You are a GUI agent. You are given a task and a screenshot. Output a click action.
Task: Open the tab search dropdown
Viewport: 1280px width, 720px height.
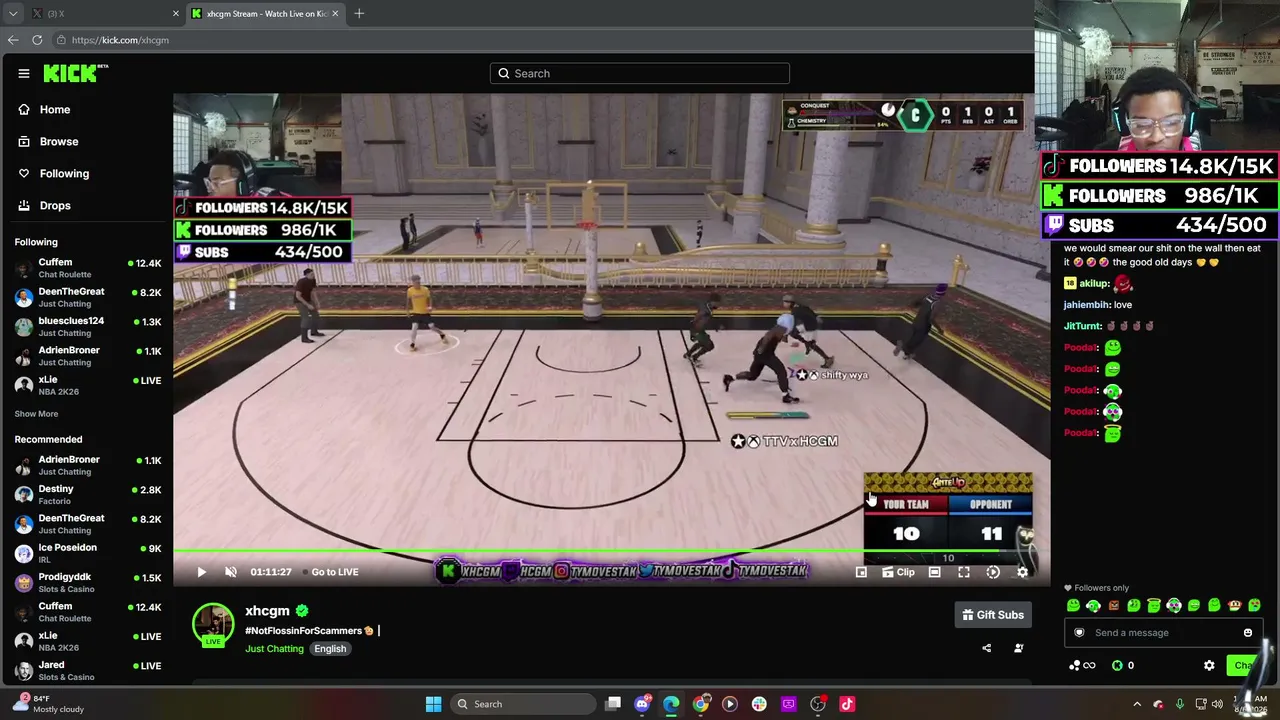13,14
